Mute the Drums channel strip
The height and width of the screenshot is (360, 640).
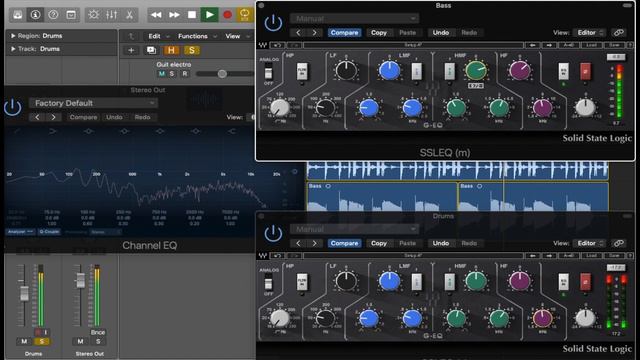pyautogui.click(x=24, y=342)
